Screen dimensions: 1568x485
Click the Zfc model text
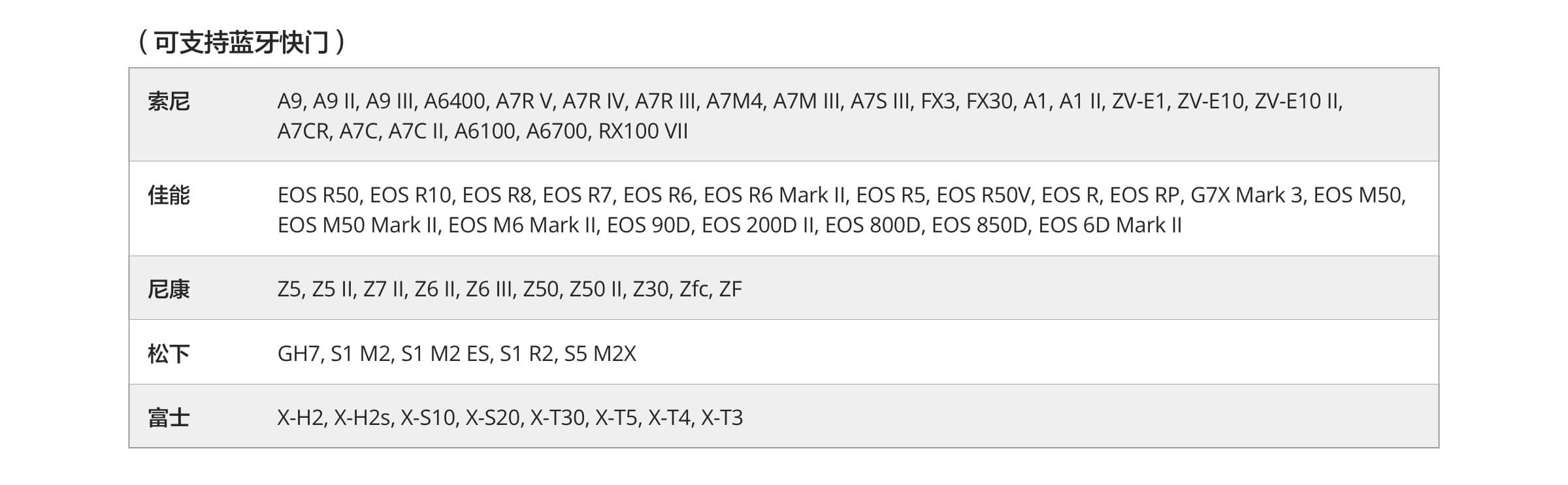[x=694, y=289]
